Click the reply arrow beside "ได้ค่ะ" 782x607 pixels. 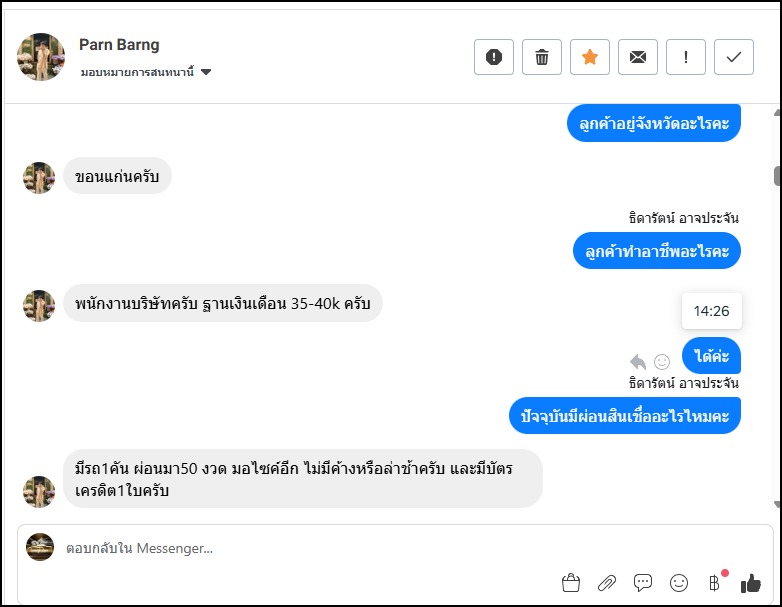pos(638,361)
